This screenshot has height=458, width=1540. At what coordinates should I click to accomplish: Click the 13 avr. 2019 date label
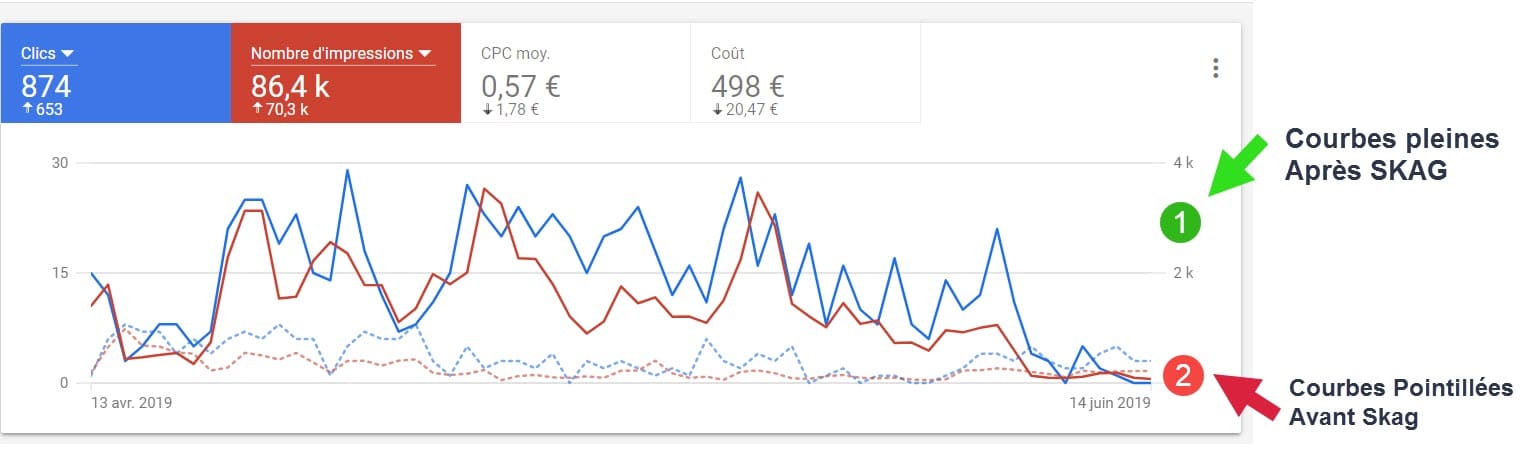(130, 403)
